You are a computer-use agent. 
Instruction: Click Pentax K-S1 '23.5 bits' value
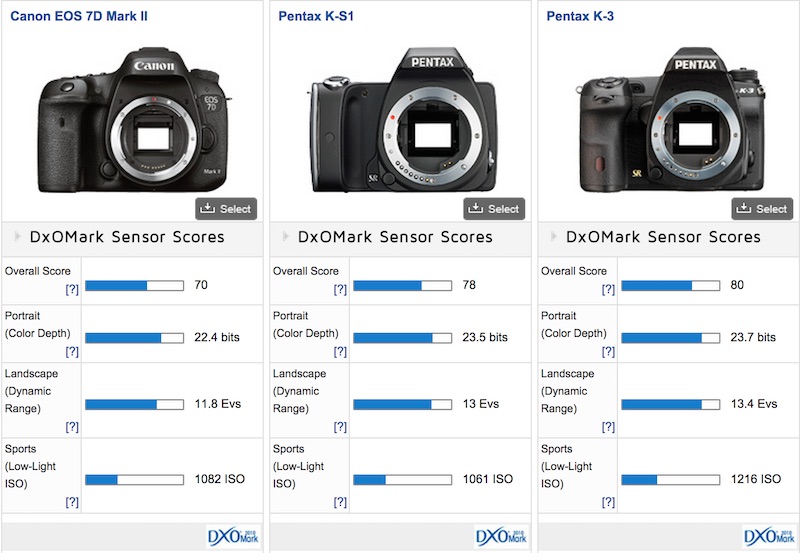click(485, 337)
